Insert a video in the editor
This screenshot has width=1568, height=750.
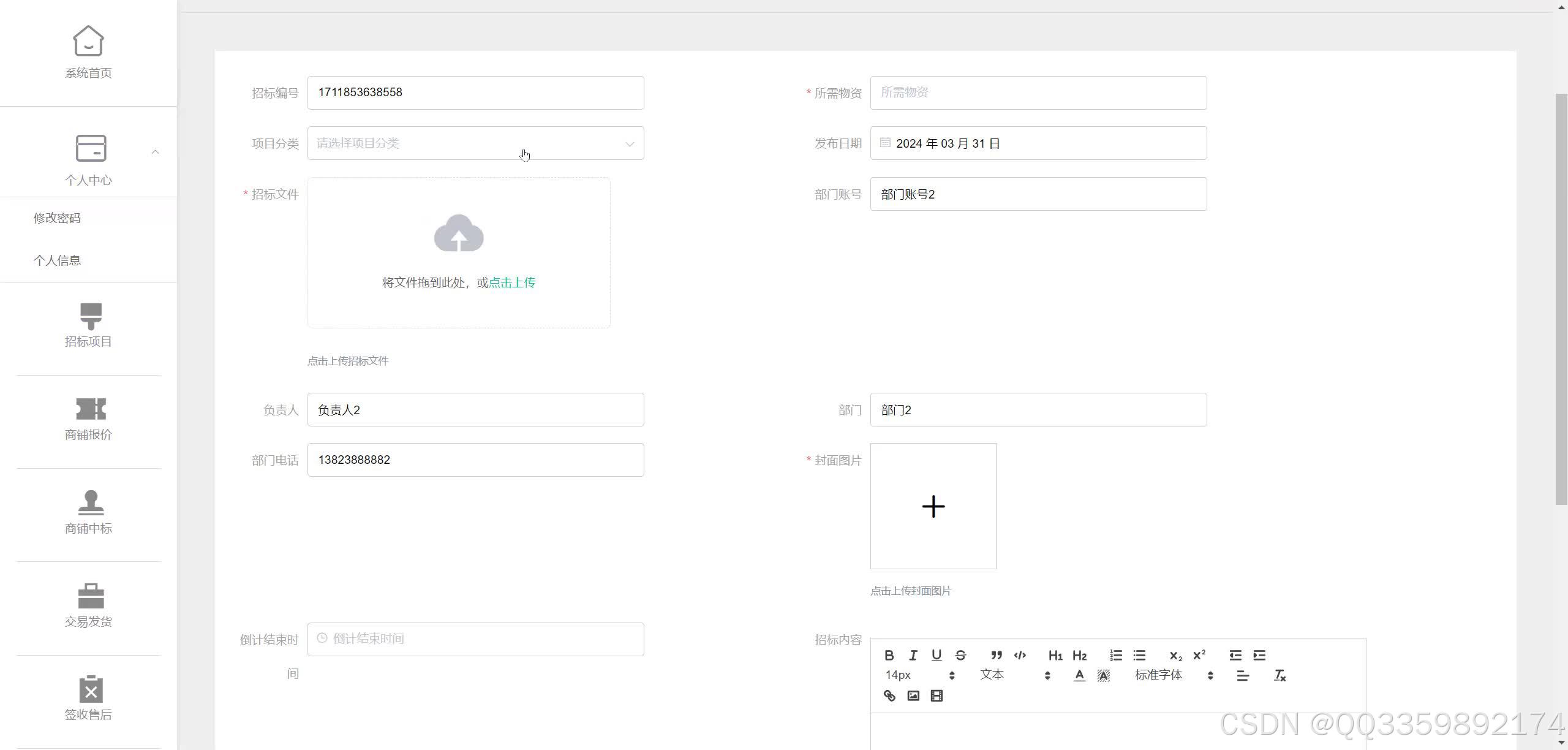pyautogui.click(x=937, y=695)
